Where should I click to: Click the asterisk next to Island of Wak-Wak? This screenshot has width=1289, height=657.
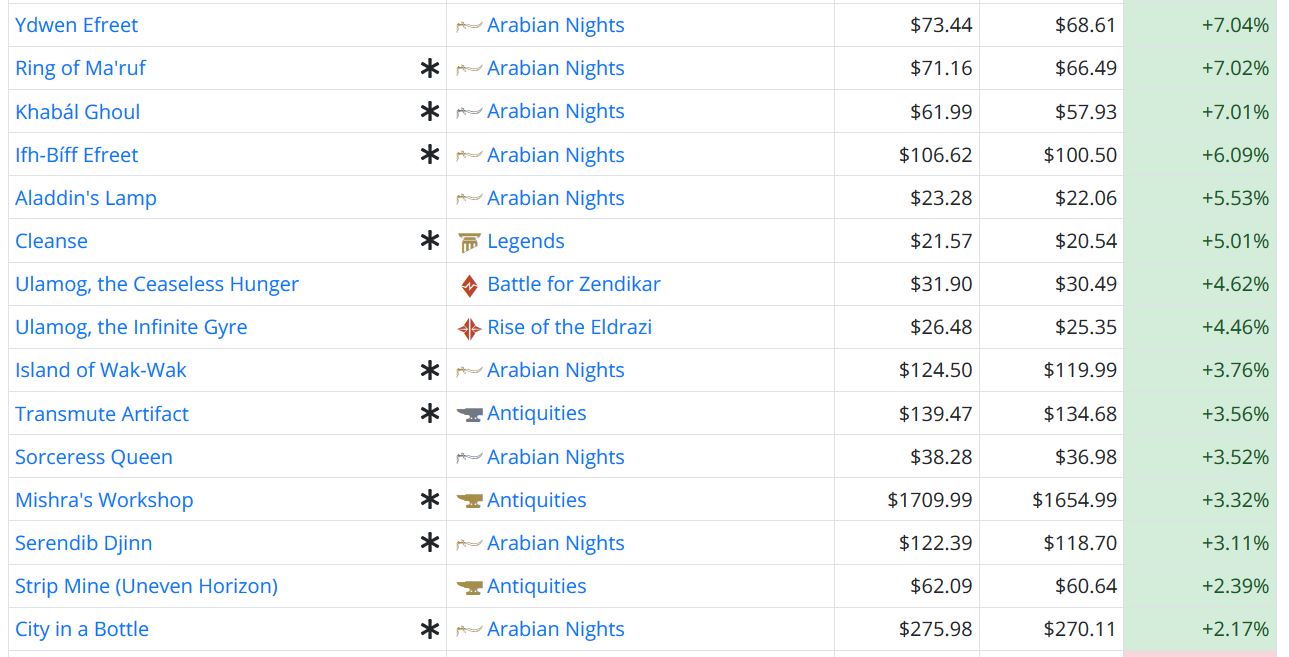point(430,371)
